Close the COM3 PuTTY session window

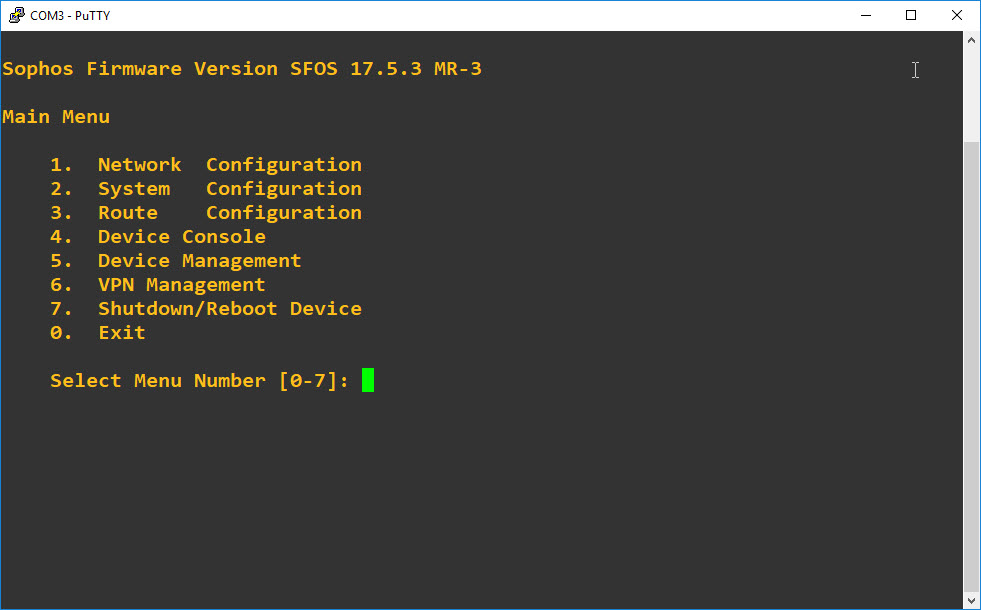click(x=957, y=15)
